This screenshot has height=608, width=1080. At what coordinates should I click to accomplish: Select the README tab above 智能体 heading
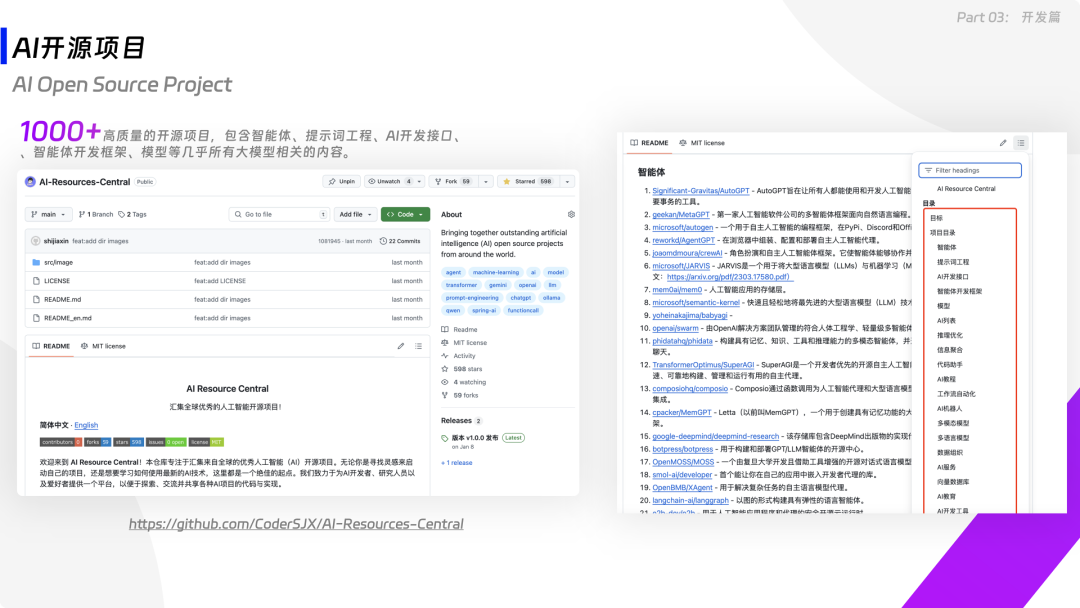tap(649, 143)
